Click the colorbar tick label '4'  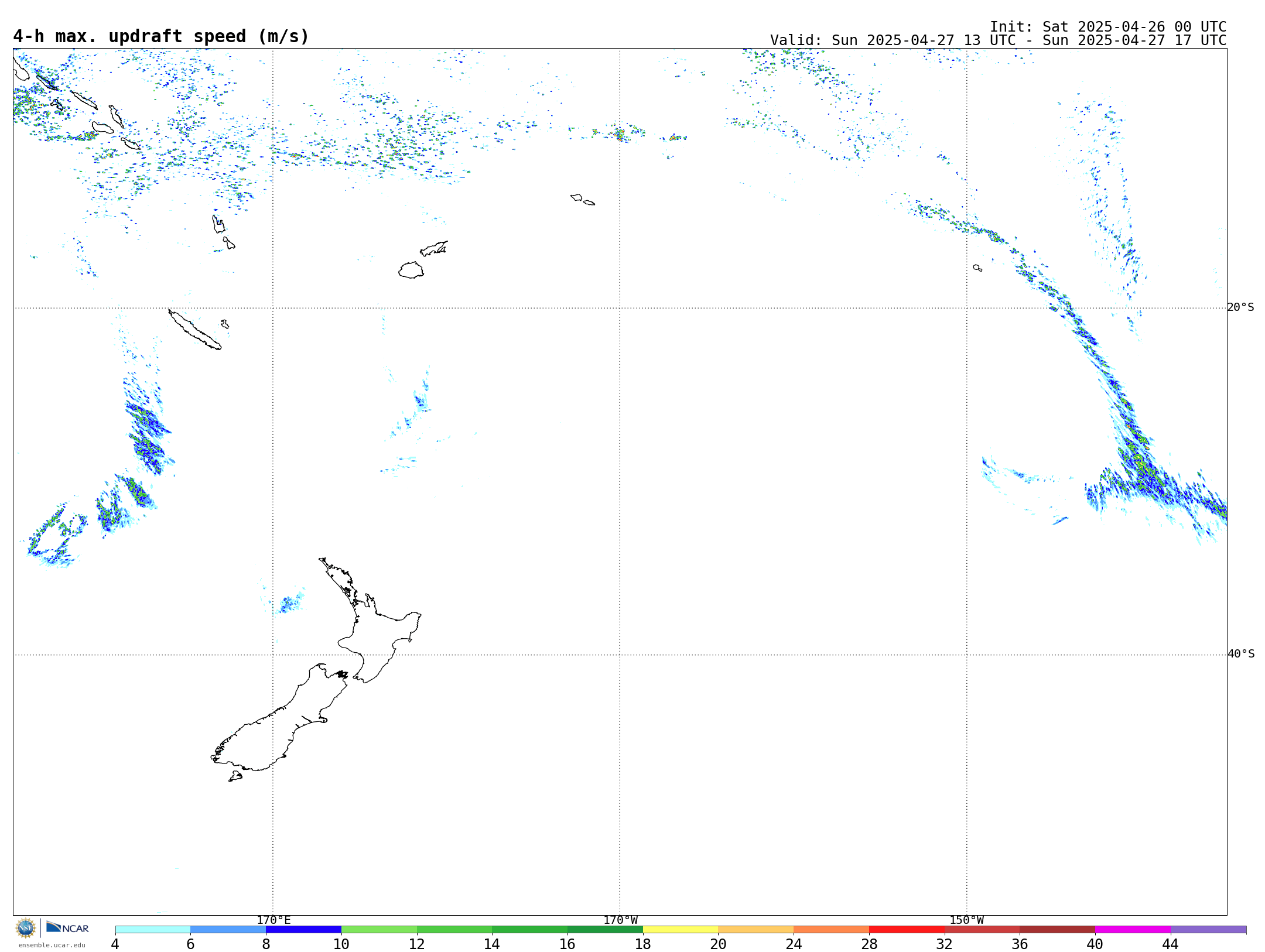pyautogui.click(x=115, y=944)
